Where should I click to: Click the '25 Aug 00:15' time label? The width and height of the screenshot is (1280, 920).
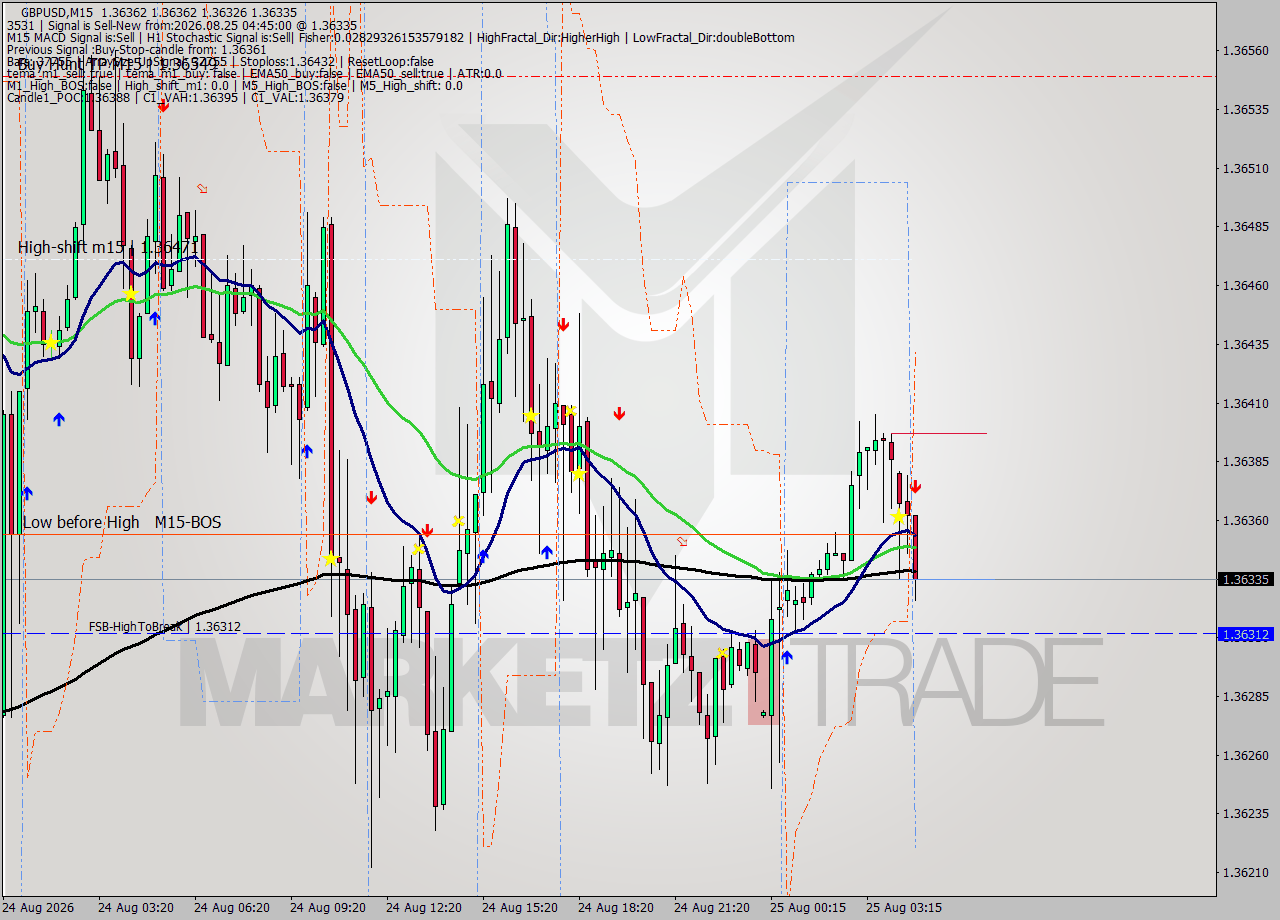[808, 908]
